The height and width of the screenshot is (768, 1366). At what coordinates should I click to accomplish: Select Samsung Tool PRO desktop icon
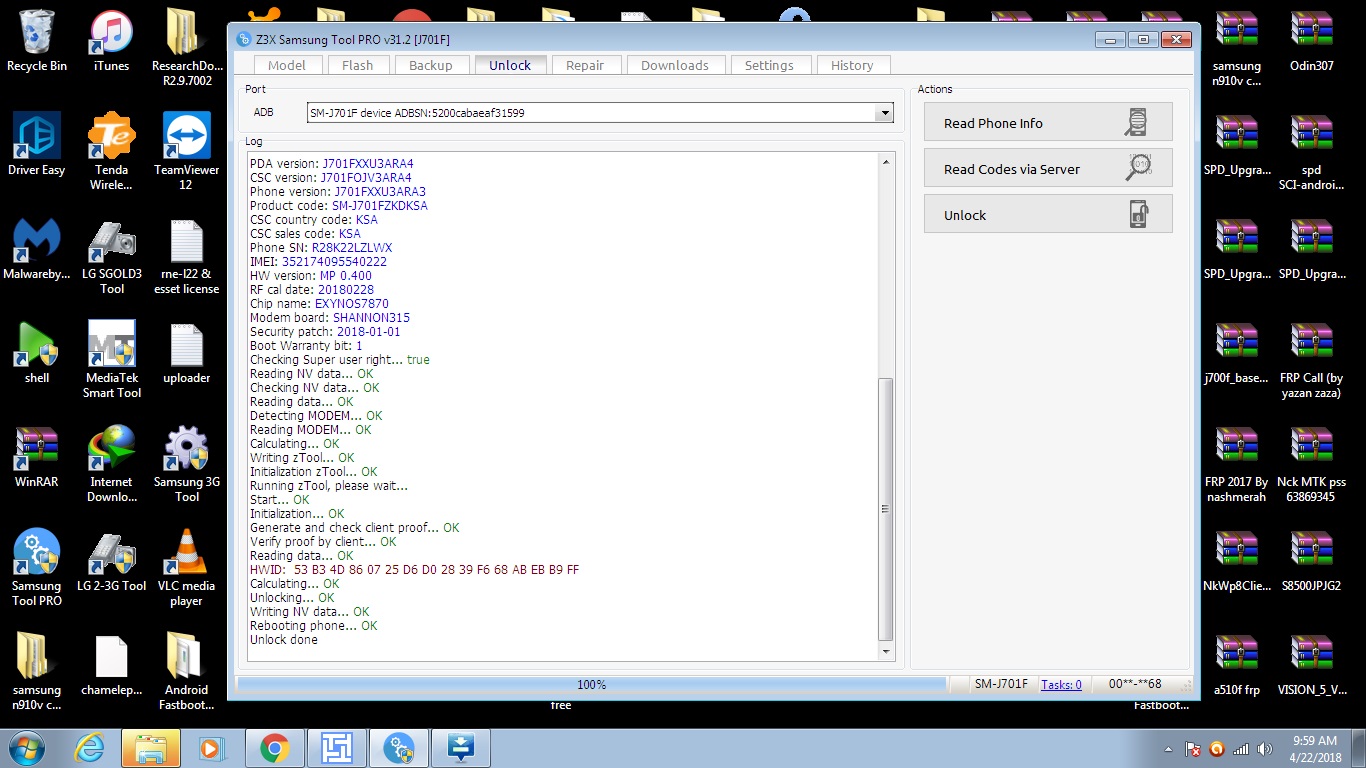[x=37, y=568]
